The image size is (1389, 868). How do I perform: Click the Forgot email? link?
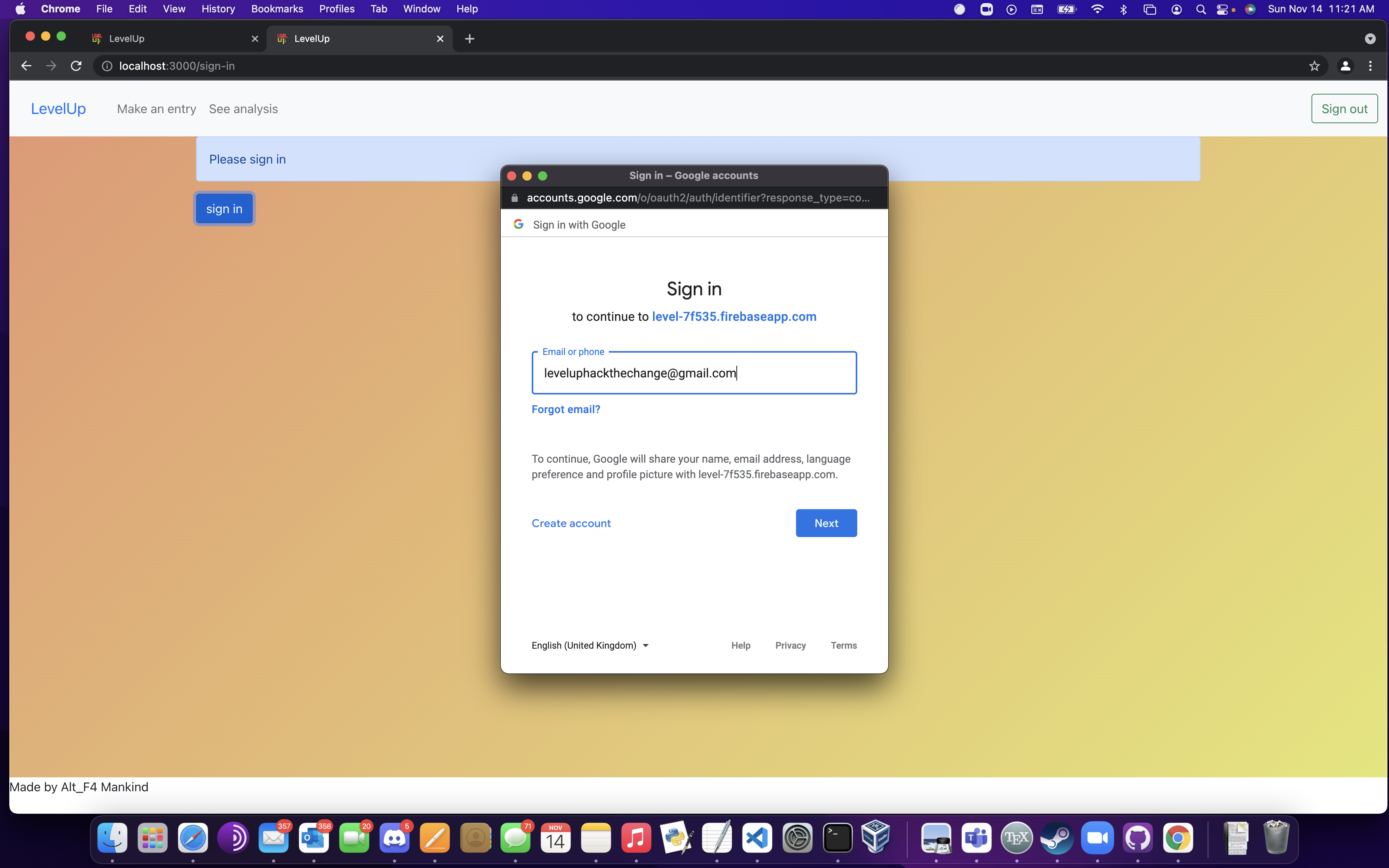(565, 409)
